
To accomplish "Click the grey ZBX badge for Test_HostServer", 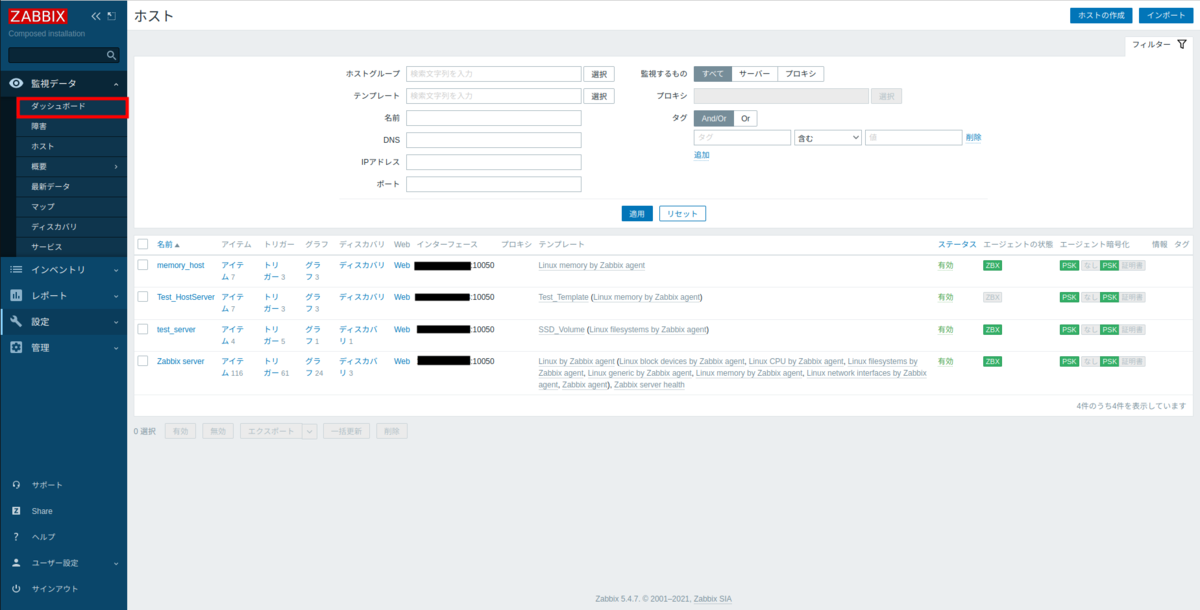I will pos(992,297).
